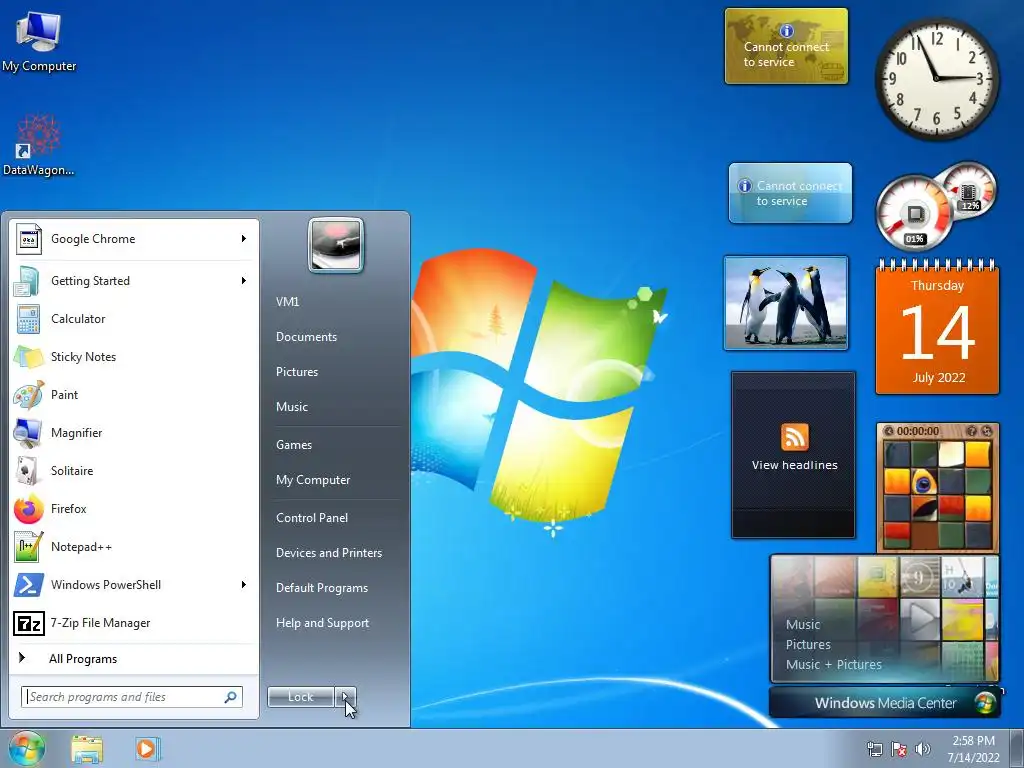The image size is (1024, 768).
Task: Launch Notepad++ icon
Action: (28, 547)
